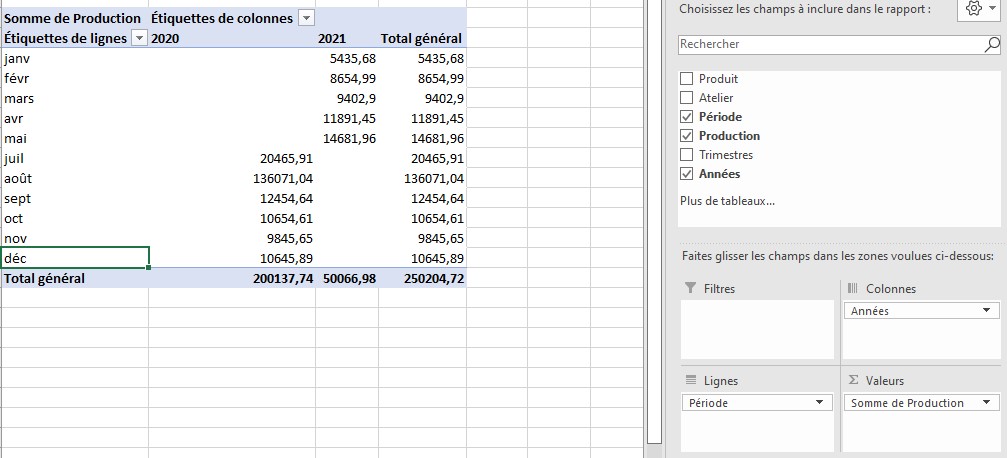Screen dimensions: 1007x458
Task: Select the nov row label
Action: point(74,238)
